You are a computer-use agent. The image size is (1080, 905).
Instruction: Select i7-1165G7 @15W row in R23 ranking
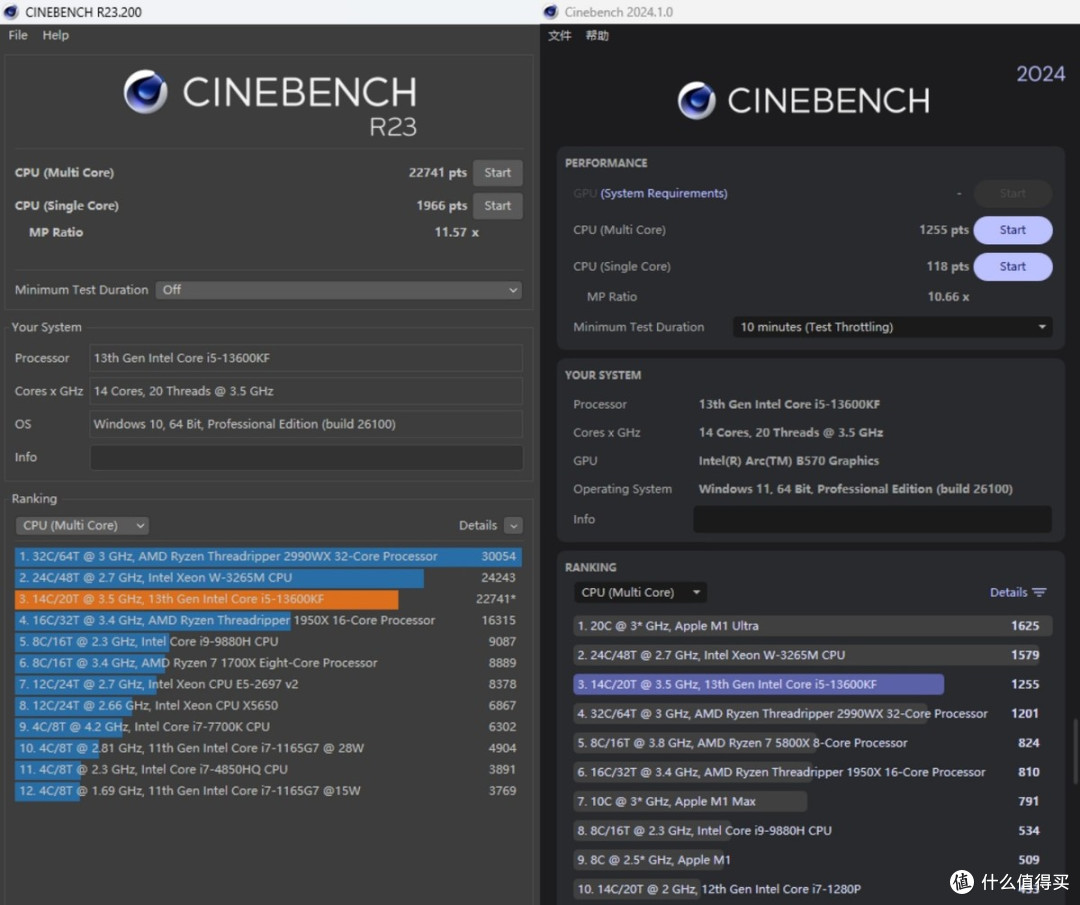[x=268, y=791]
